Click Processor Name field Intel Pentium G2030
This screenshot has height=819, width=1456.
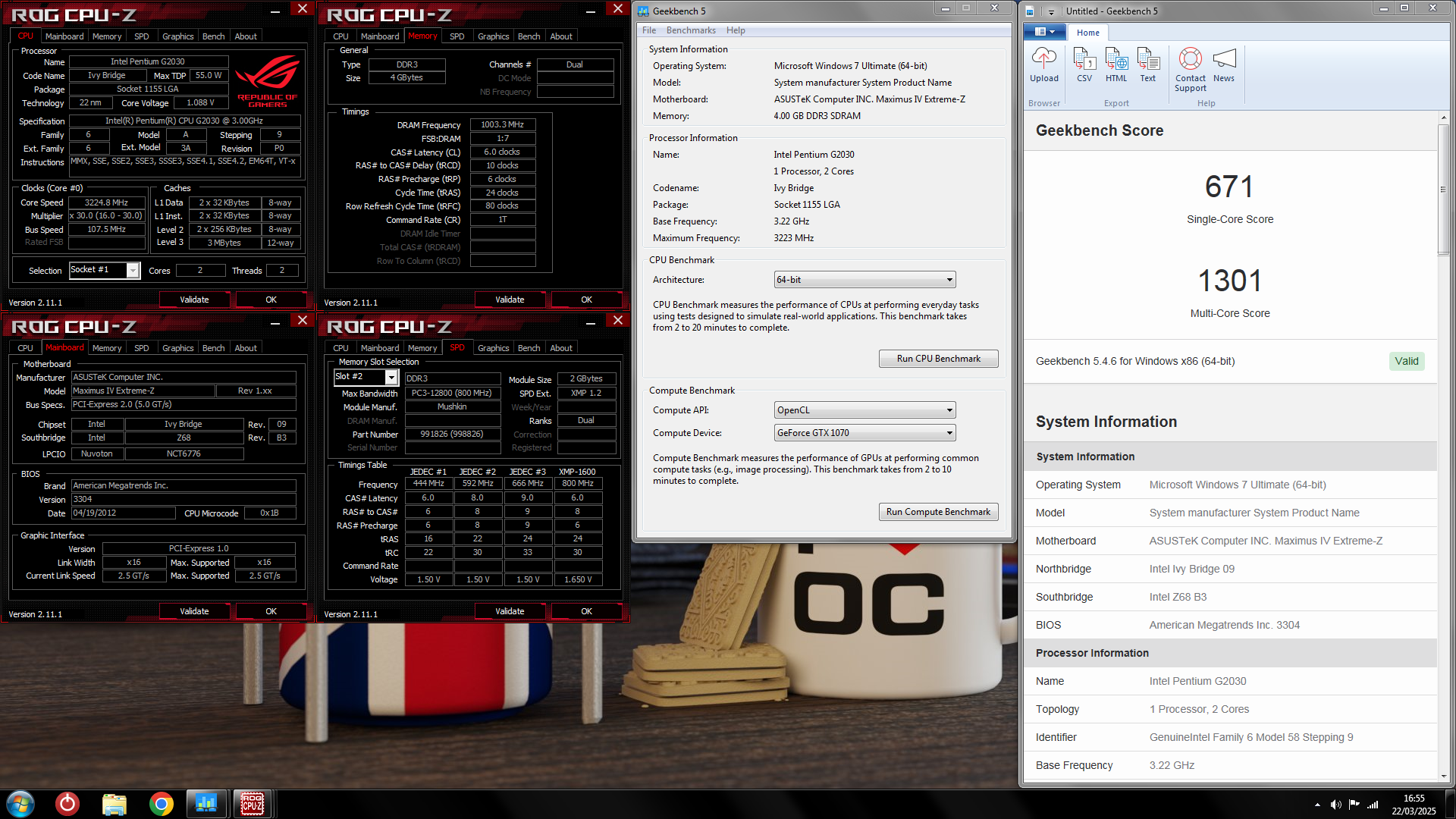(x=148, y=61)
